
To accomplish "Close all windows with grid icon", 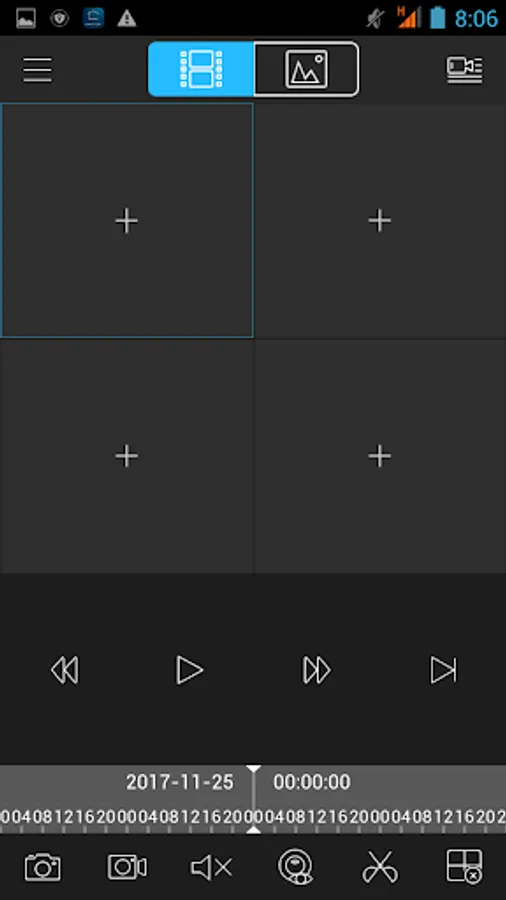I will click(x=464, y=867).
